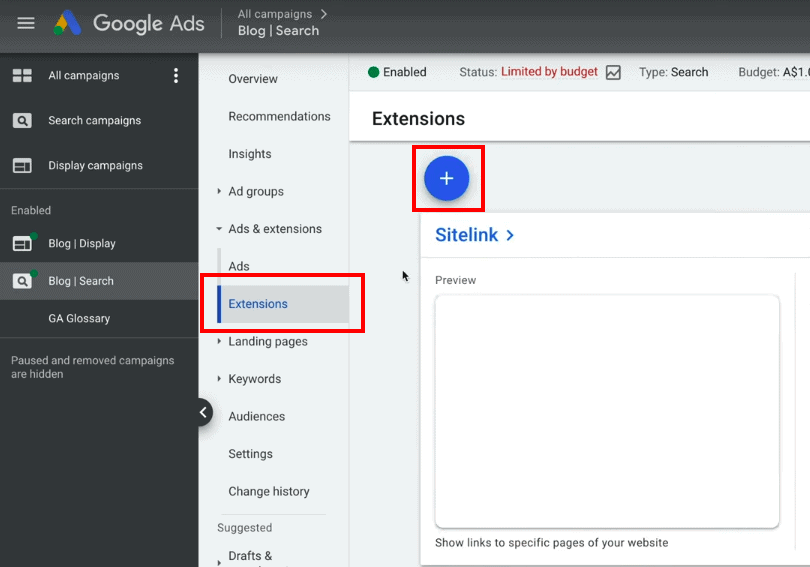The image size is (810, 567).
Task: Click the All campaigns breadcrumb link
Action: coord(274,14)
